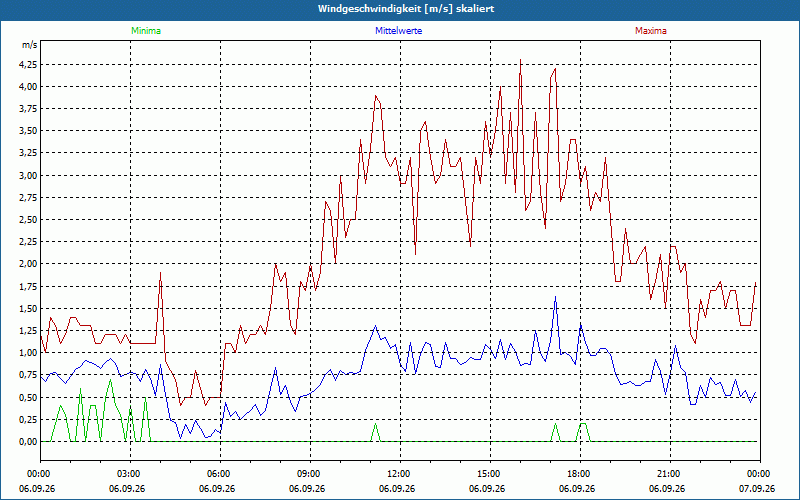Click the '12:00' time axis label

[397, 474]
